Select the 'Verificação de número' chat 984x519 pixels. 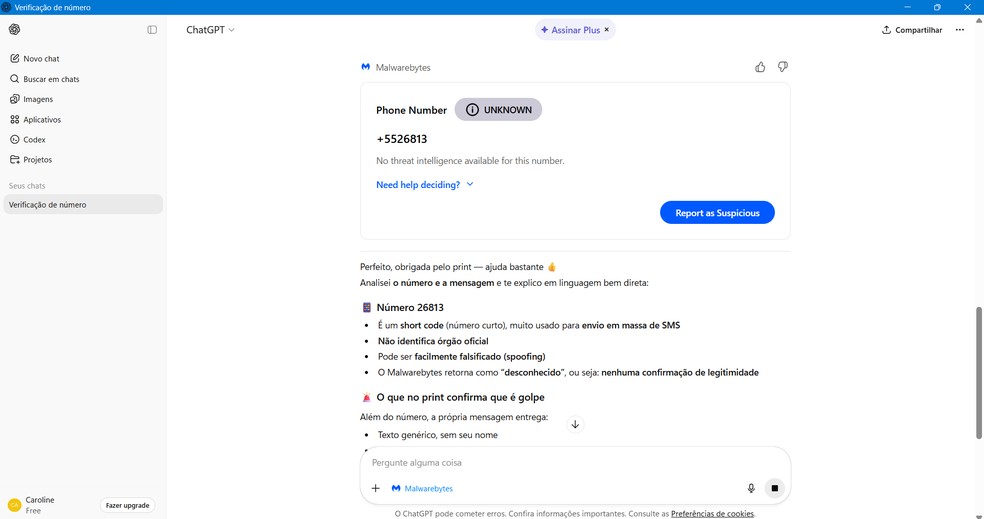pos(83,205)
